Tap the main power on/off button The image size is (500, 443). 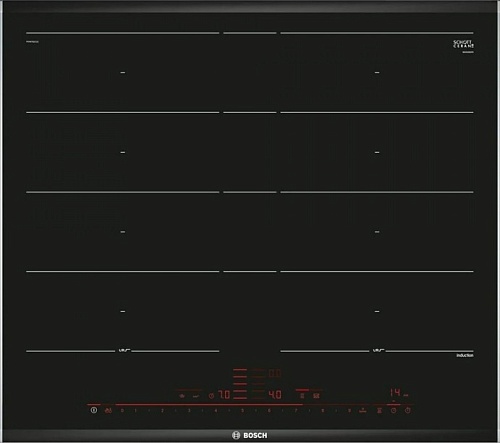coord(94,410)
